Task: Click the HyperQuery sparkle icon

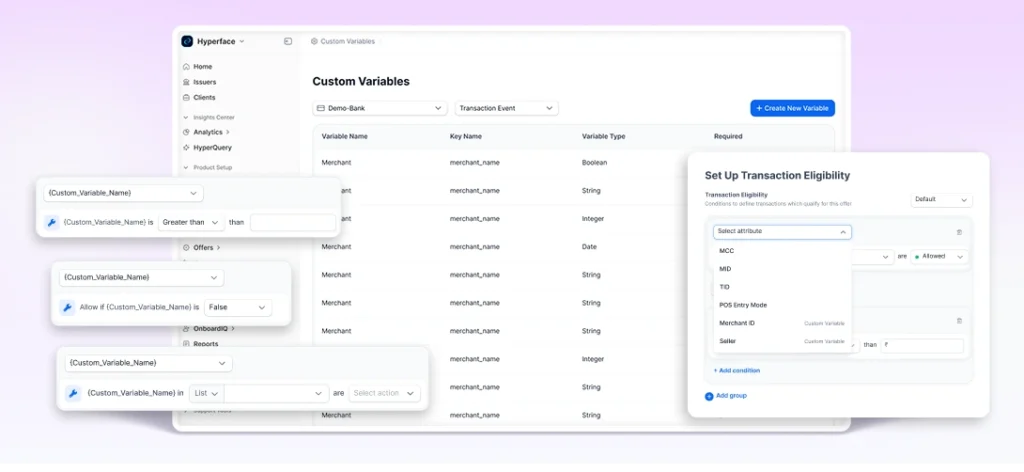Action: [186, 147]
